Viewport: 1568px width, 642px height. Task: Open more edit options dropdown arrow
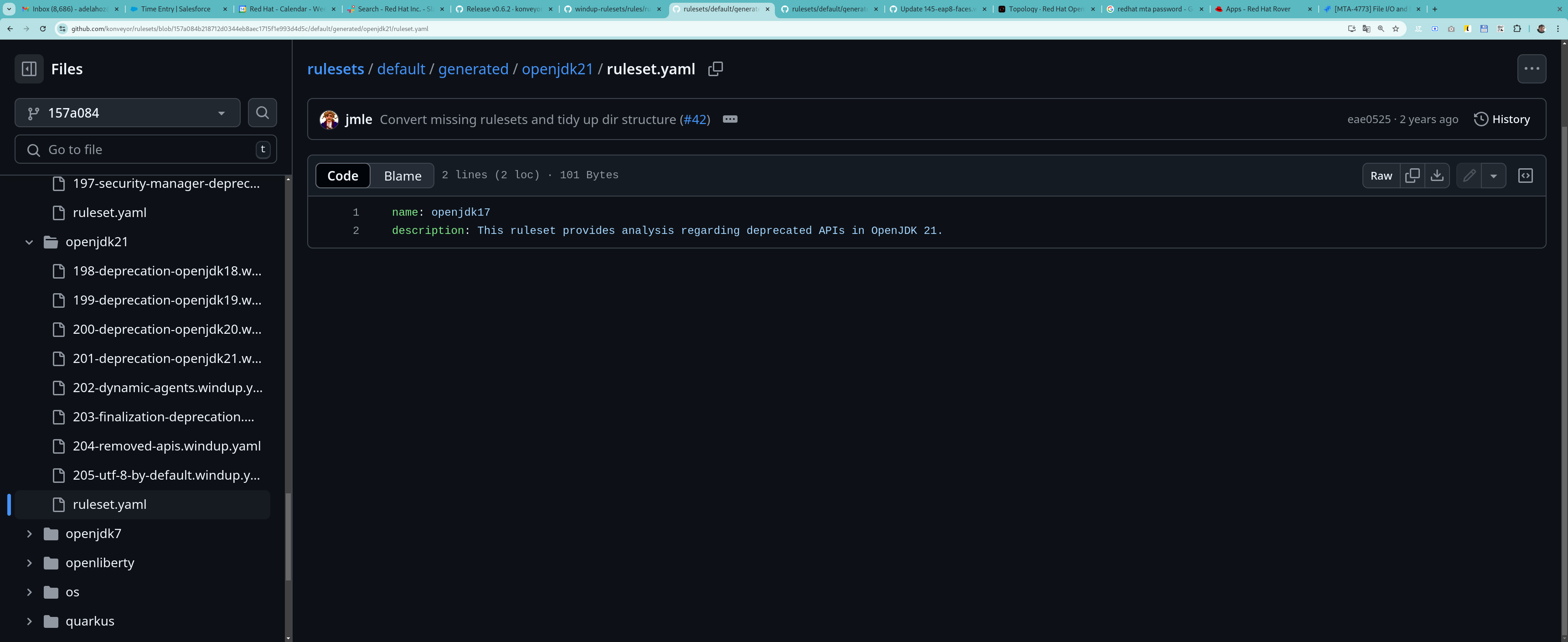point(1493,176)
